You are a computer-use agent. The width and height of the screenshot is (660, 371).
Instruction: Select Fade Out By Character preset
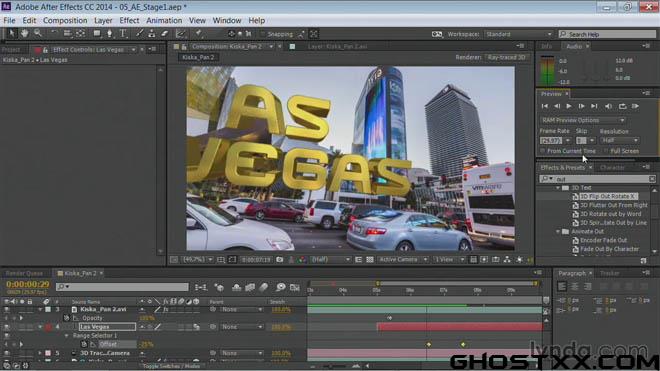coord(609,249)
